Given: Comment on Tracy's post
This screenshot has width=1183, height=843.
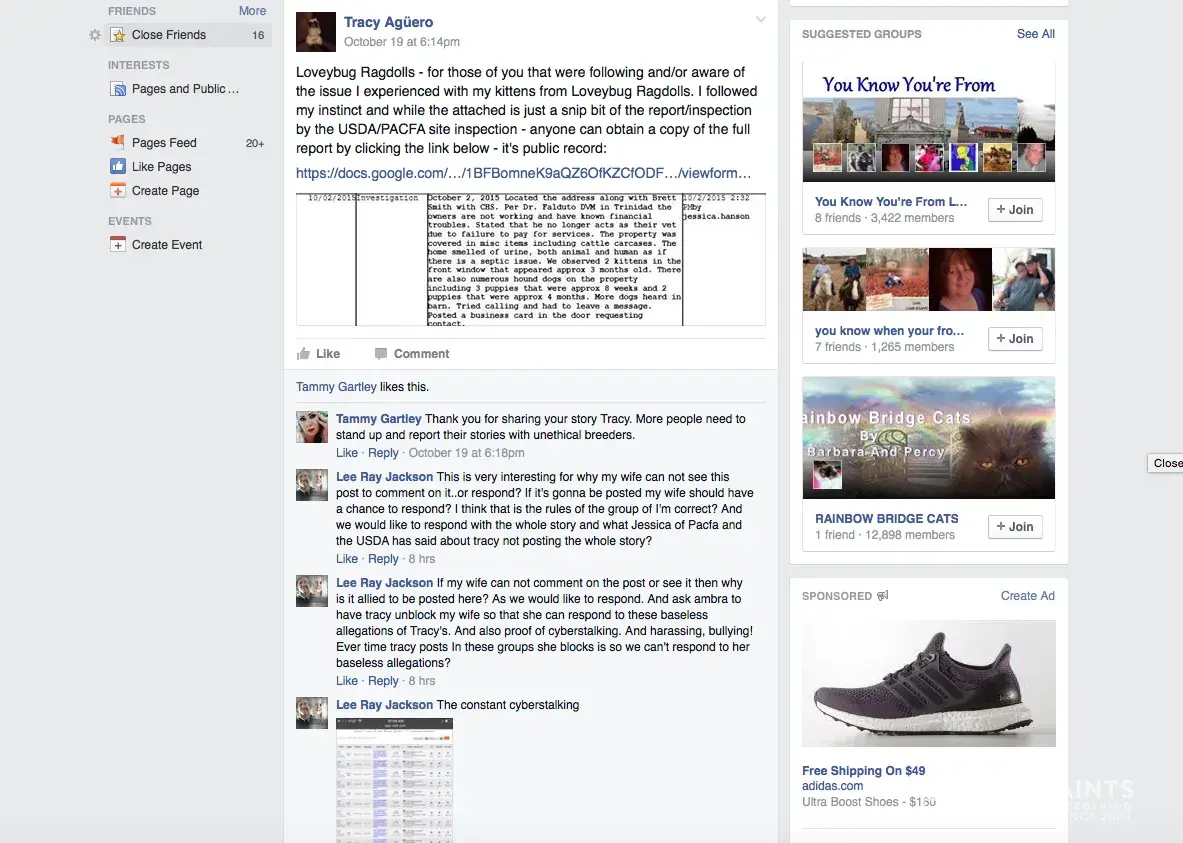Looking at the screenshot, I should coord(412,353).
